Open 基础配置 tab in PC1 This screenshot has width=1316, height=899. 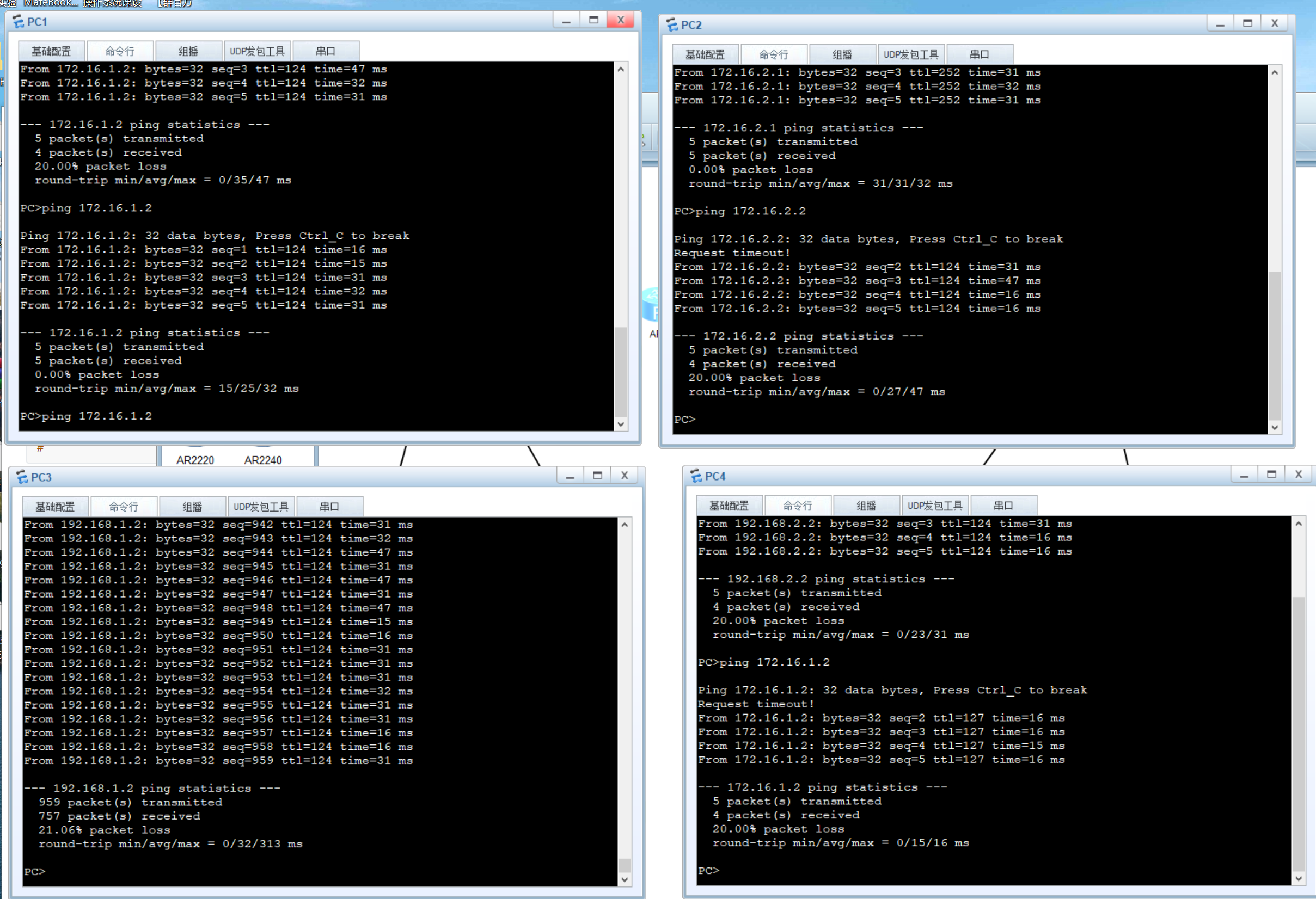(x=51, y=52)
